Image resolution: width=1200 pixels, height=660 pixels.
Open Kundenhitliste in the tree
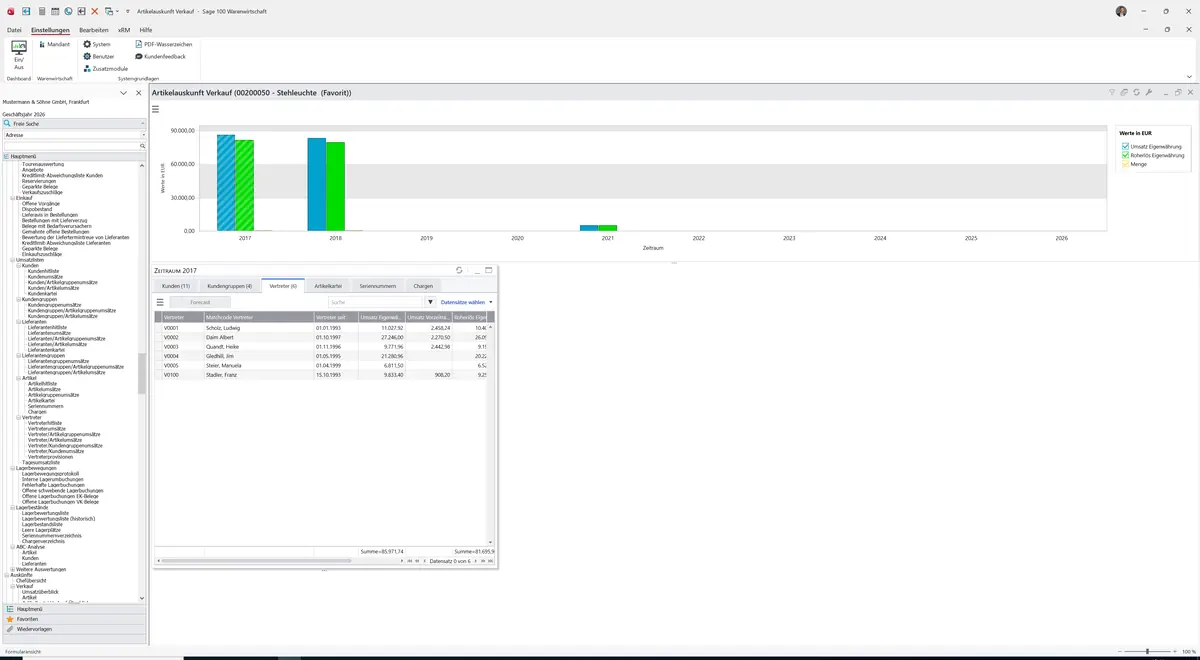click(43, 271)
